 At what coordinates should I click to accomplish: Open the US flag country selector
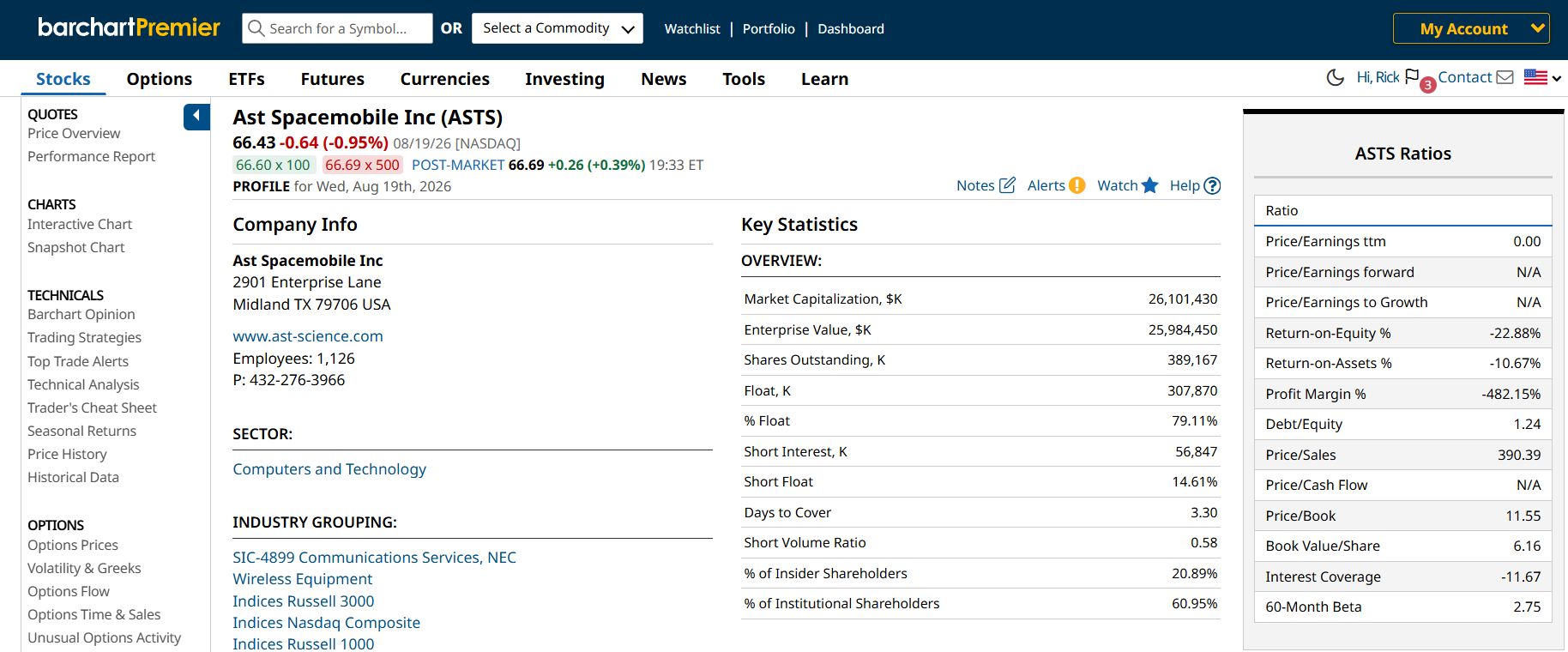(1542, 77)
